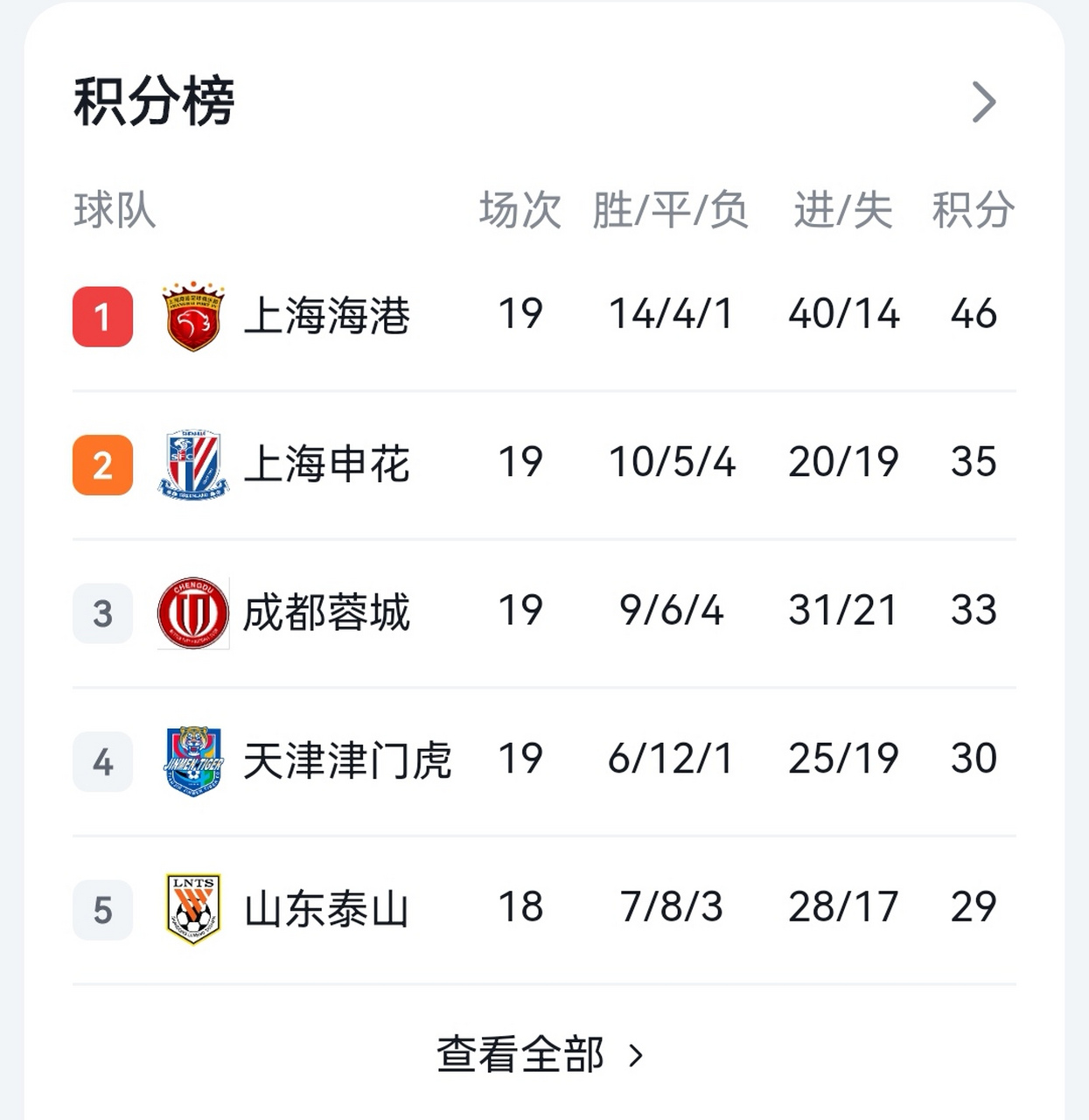
Task: Tap the 上海海港 46 points value
Action: point(974,313)
